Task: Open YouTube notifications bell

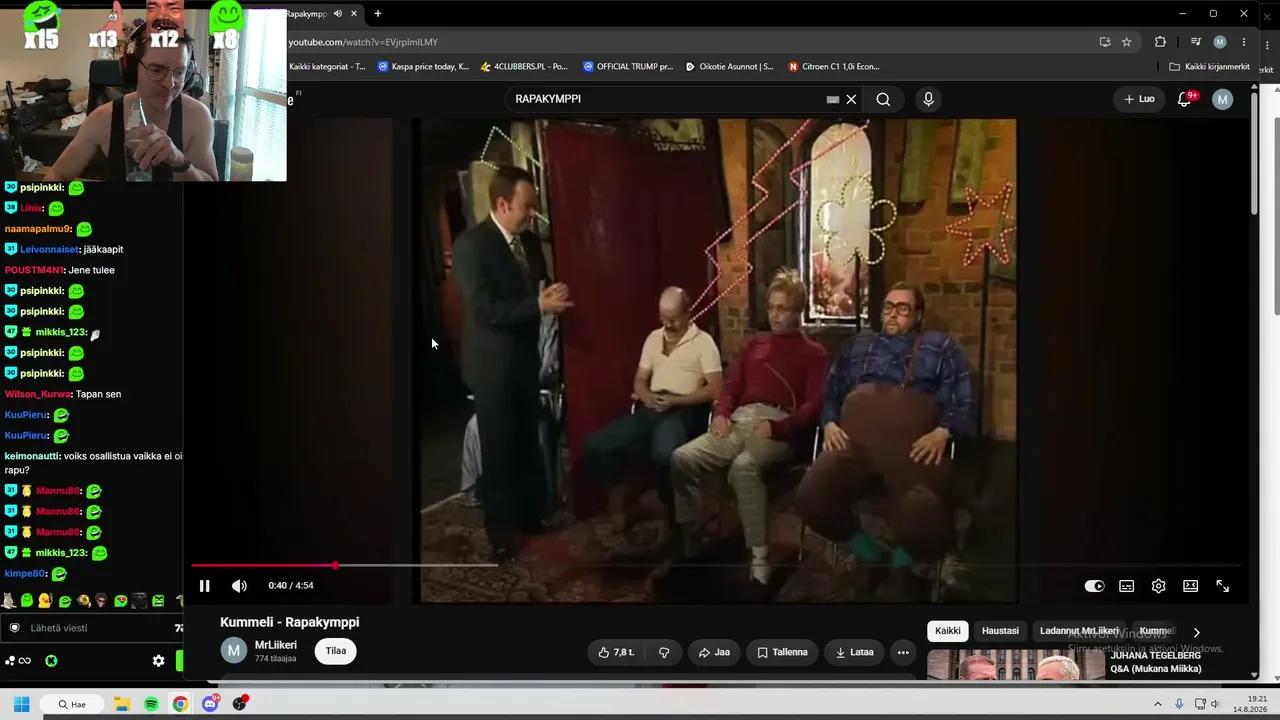Action: pos(1185,99)
